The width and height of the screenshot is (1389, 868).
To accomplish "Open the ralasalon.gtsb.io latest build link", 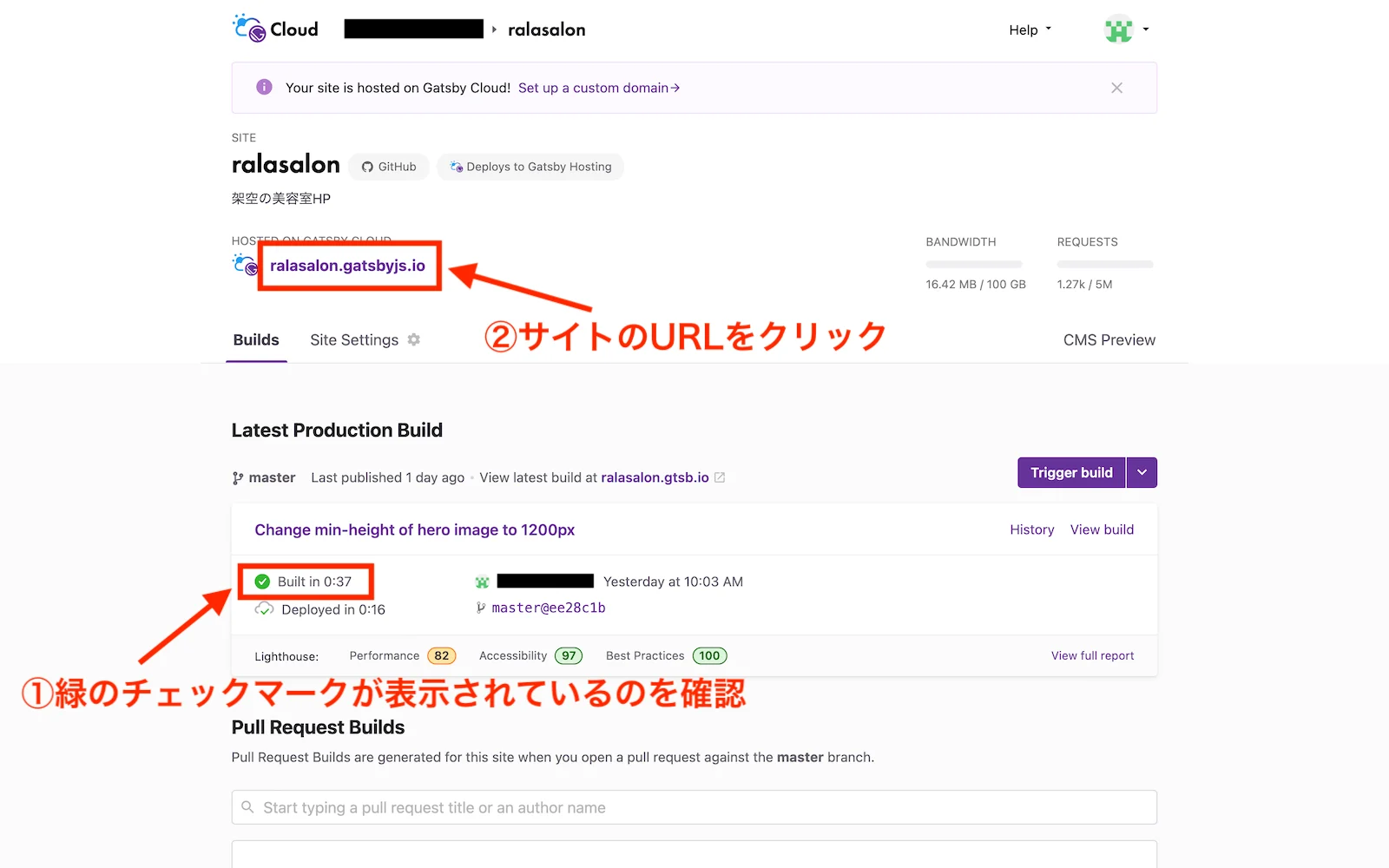I will [655, 477].
